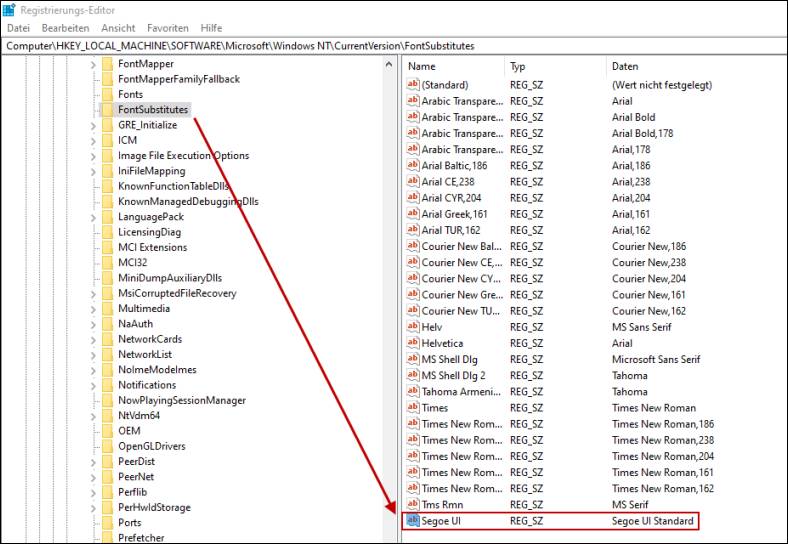The width and height of the screenshot is (788, 544).
Task: Open the Bearbeiten menu
Action: pyautogui.click(x=65, y=28)
